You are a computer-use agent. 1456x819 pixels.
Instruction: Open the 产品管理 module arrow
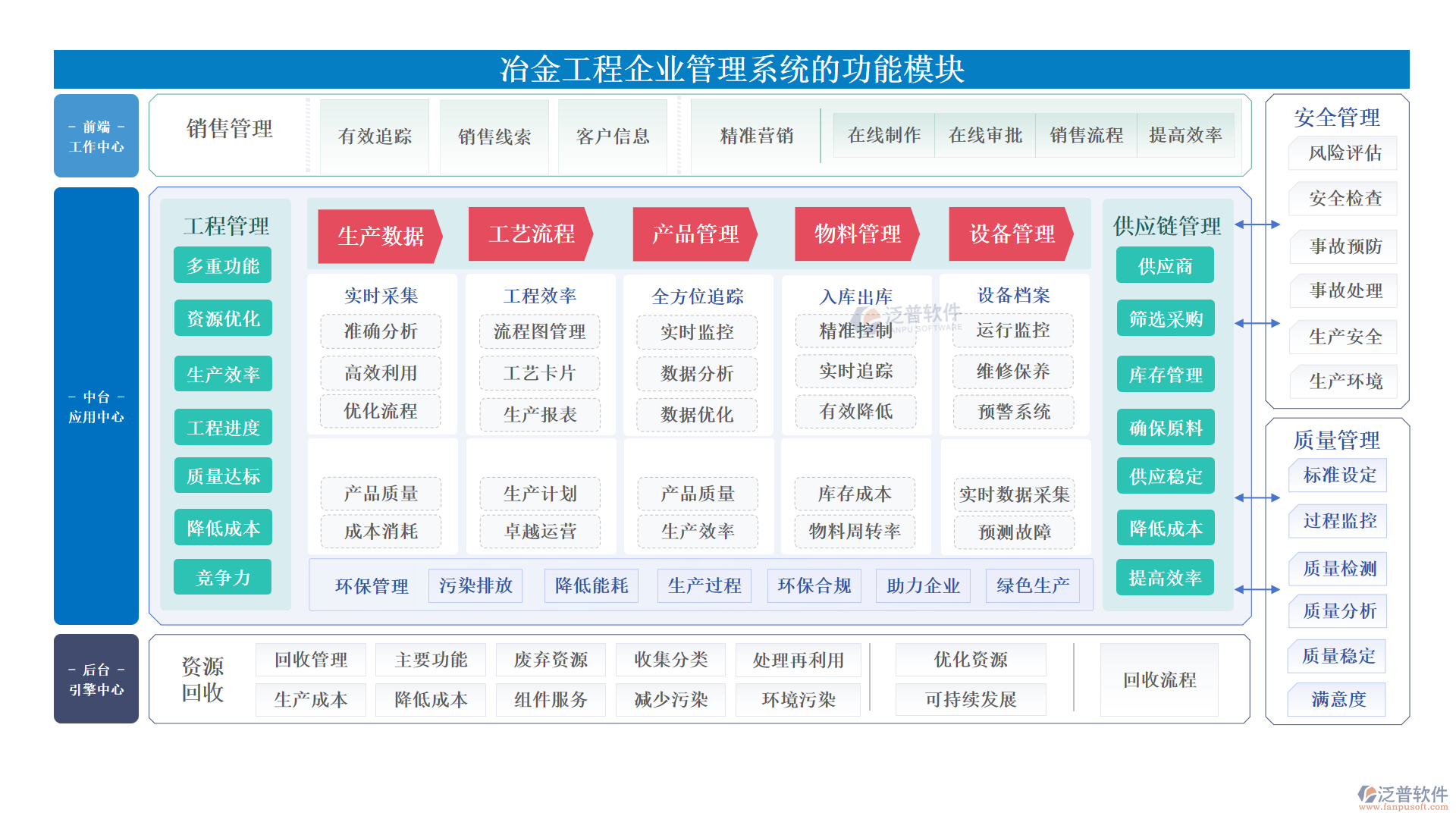(694, 235)
